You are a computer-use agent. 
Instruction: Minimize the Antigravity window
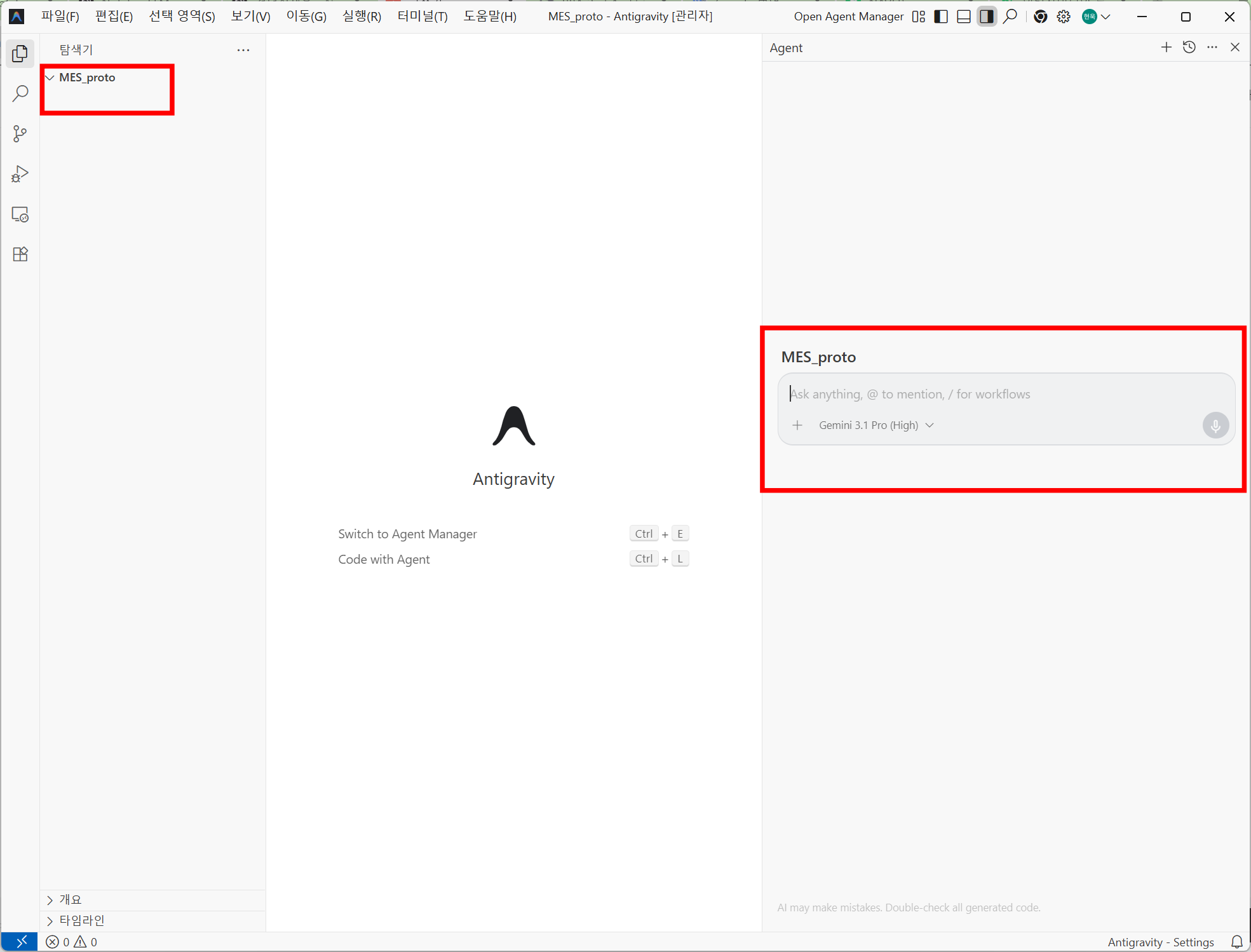(1142, 17)
